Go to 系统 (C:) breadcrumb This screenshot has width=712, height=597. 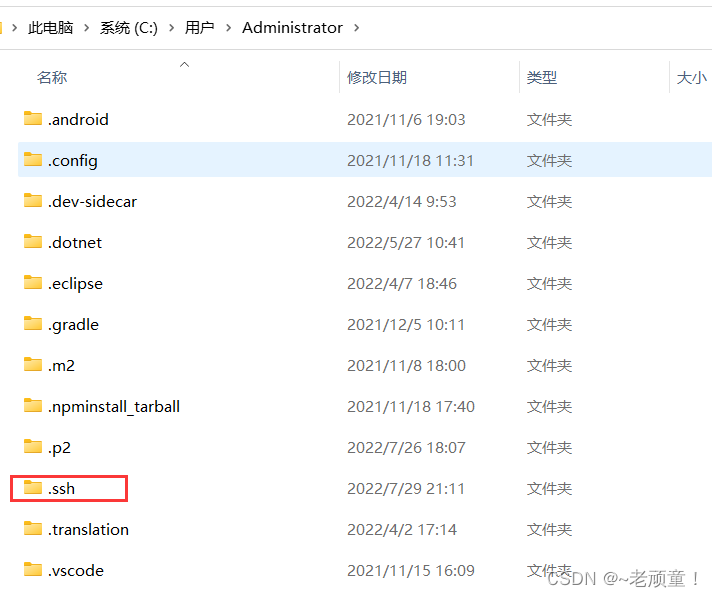tap(129, 28)
